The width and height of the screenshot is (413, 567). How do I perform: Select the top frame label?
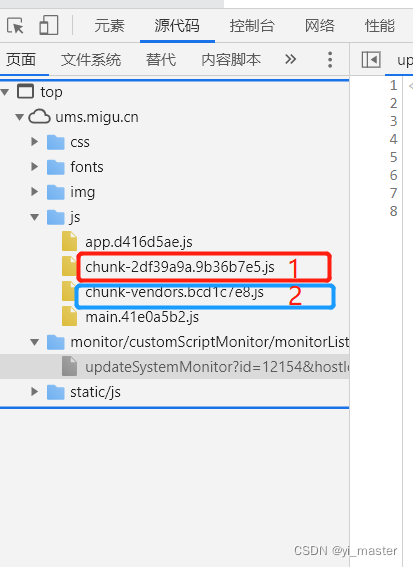click(51, 93)
